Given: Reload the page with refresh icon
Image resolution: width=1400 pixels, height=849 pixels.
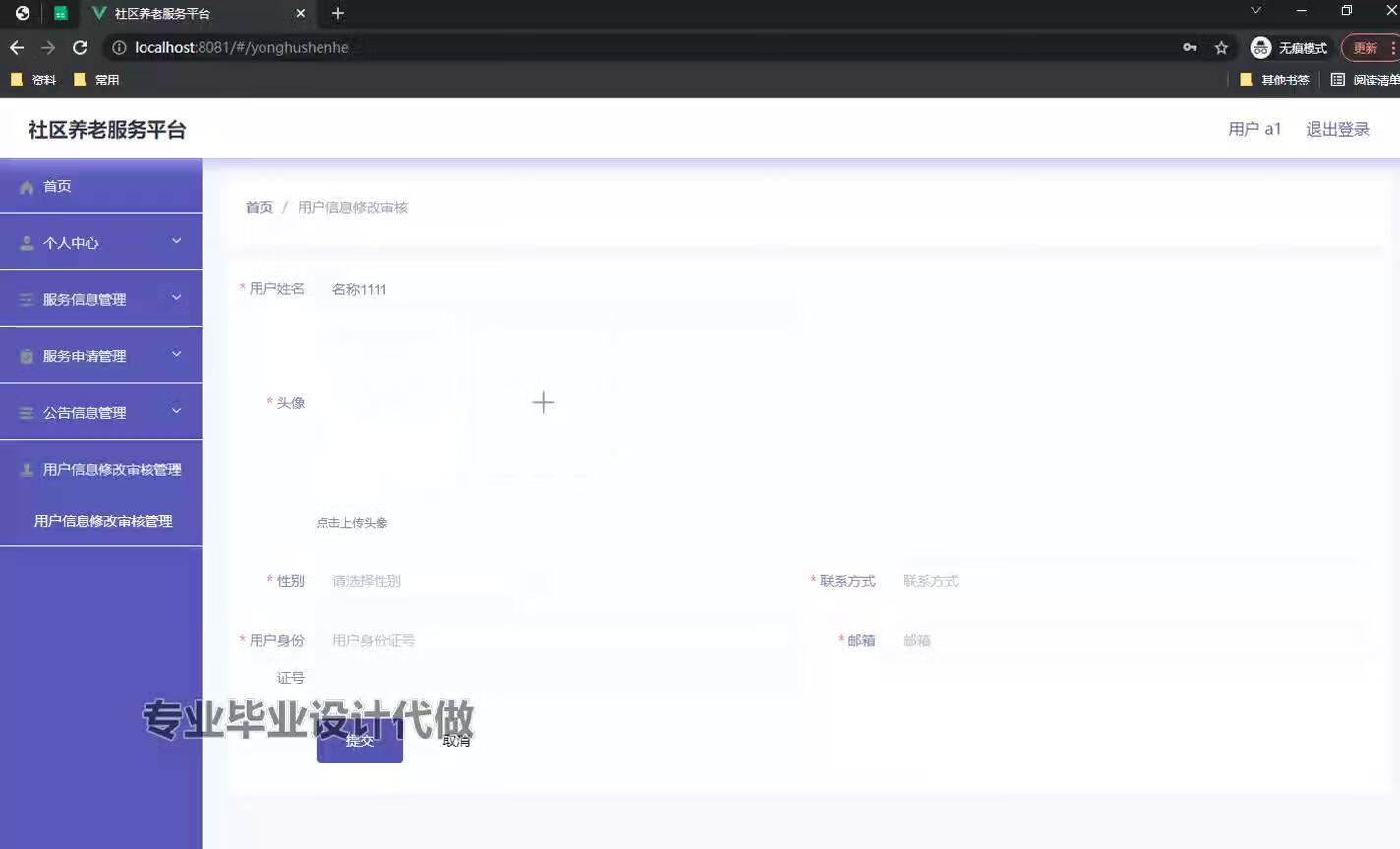Looking at the screenshot, I should click(x=80, y=47).
